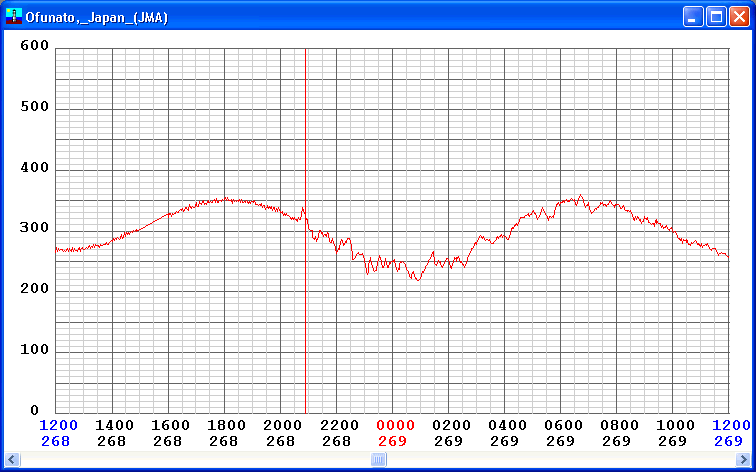Click the time label 0200
Screen dimensions: 756x472
(451, 425)
